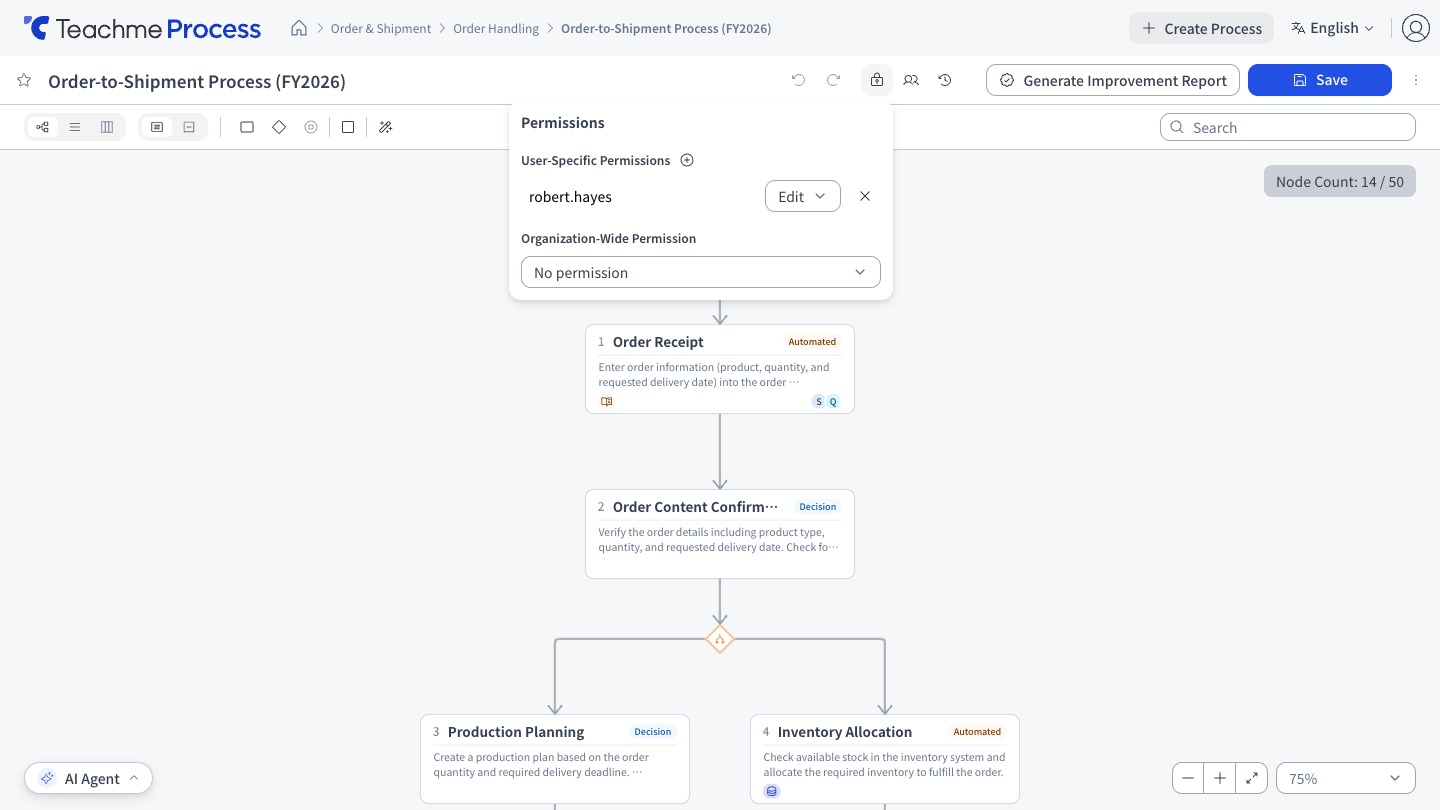Open the manual book icon on Order Receipt
The image size is (1440, 810).
pos(606,401)
